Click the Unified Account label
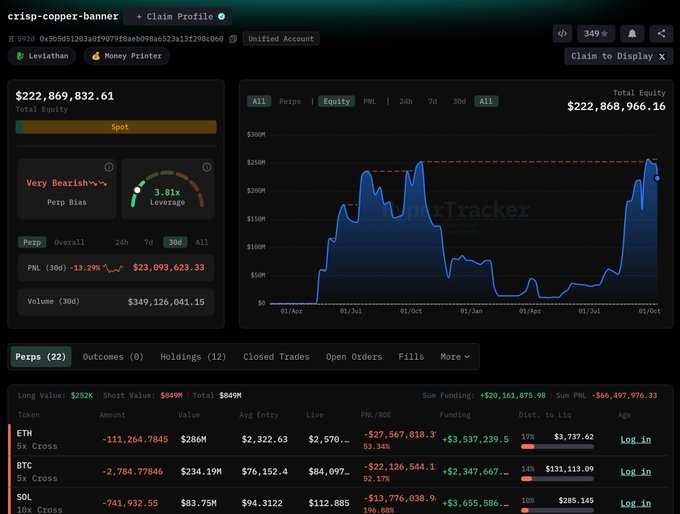680x514 pixels. coord(281,39)
